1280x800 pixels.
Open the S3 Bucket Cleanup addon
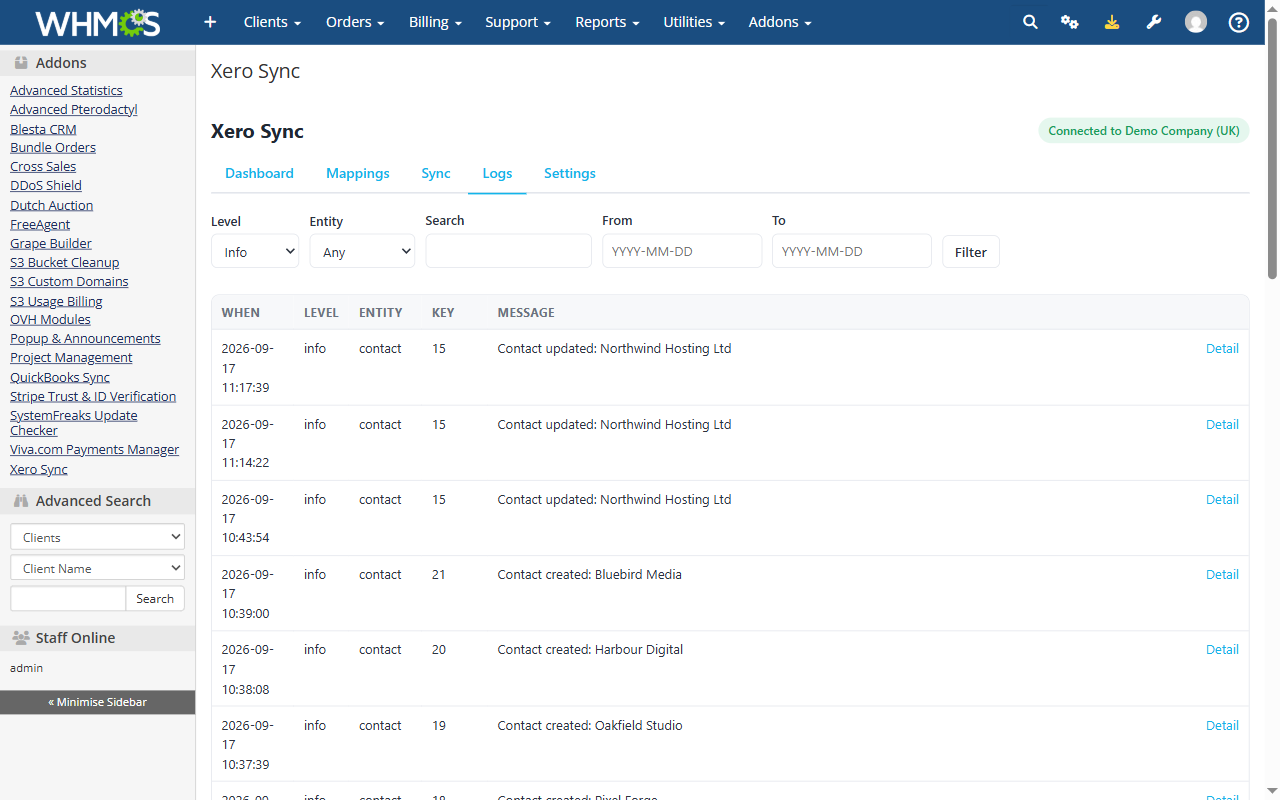pyautogui.click(x=65, y=262)
